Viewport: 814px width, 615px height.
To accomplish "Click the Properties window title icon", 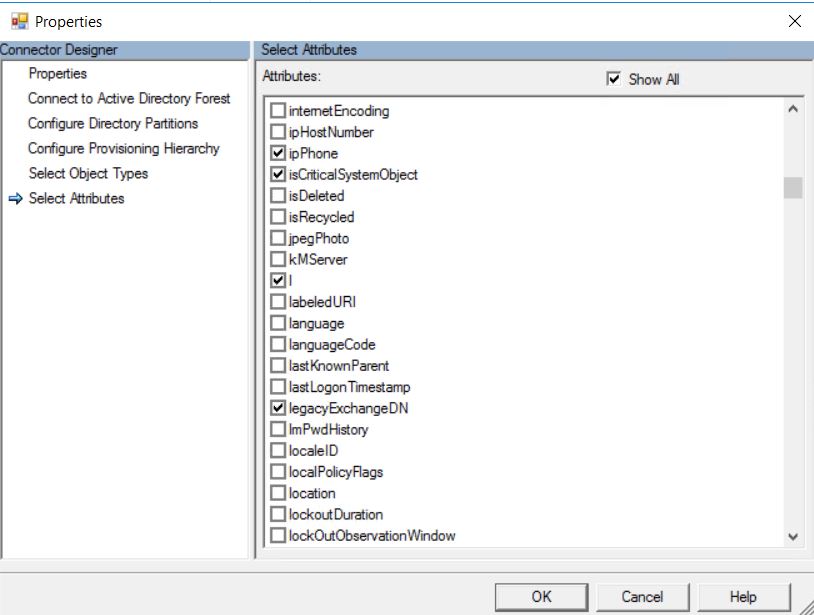I will coord(19,21).
